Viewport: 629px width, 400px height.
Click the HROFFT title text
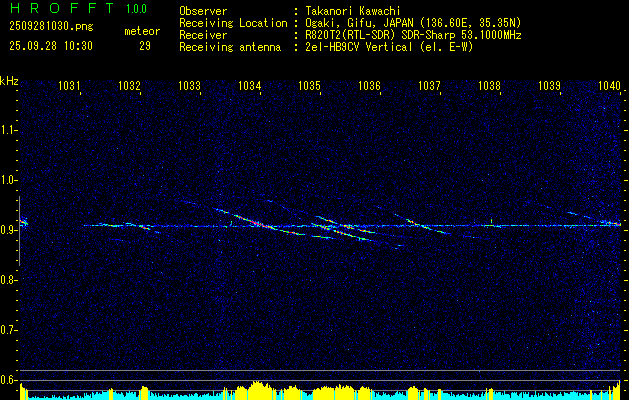62,8
